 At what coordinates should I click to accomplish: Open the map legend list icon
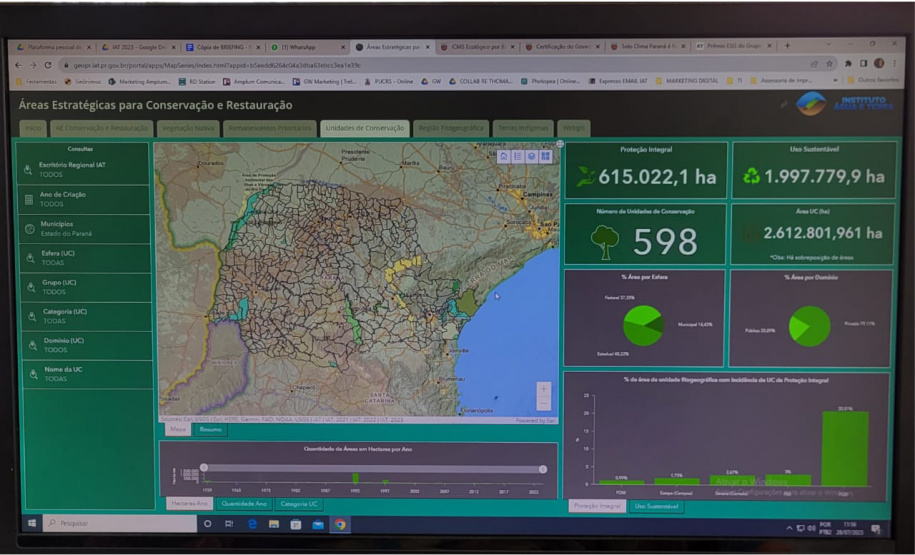(518, 156)
